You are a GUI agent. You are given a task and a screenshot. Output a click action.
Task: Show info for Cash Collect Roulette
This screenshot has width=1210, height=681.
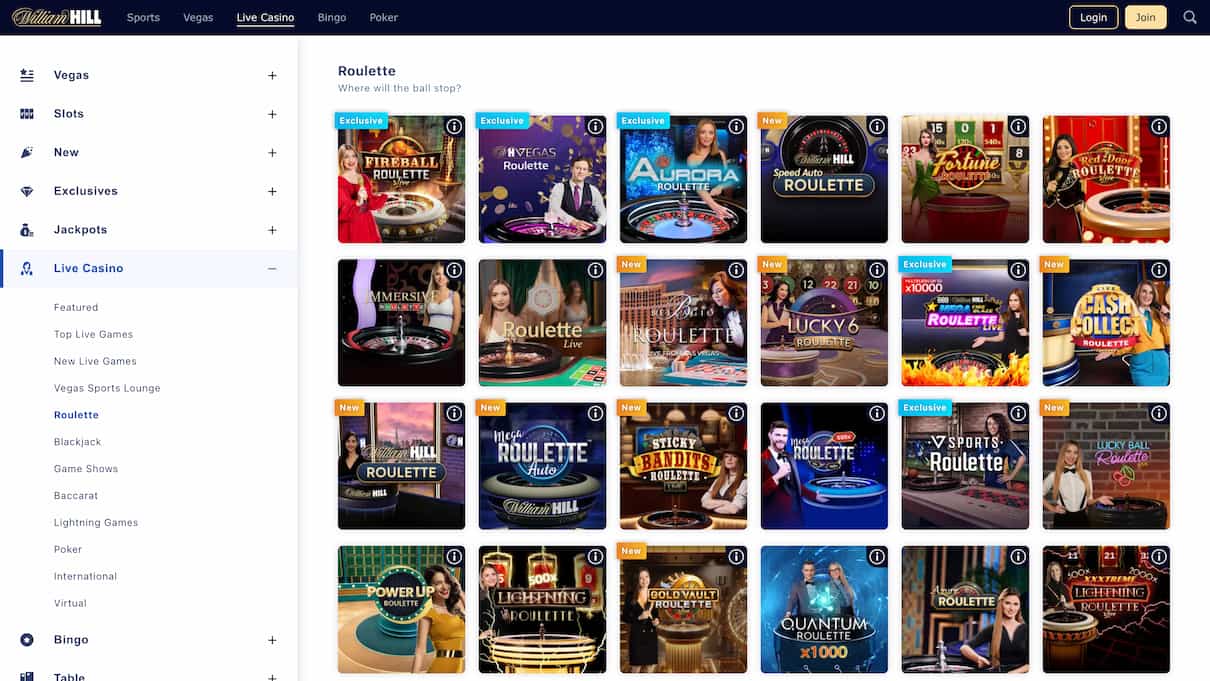tap(1159, 270)
